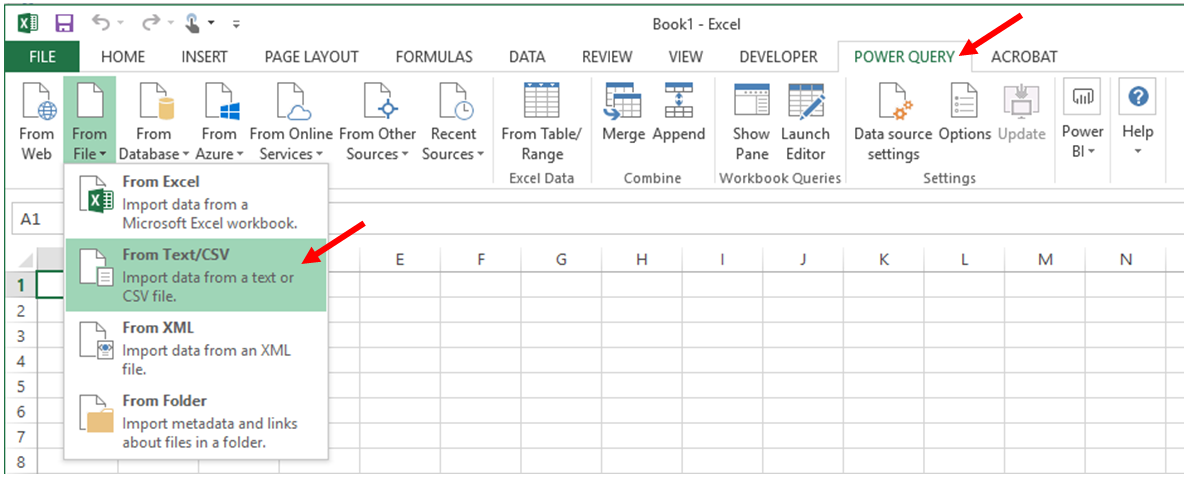Switch to the ACROBAT tab

click(1024, 57)
